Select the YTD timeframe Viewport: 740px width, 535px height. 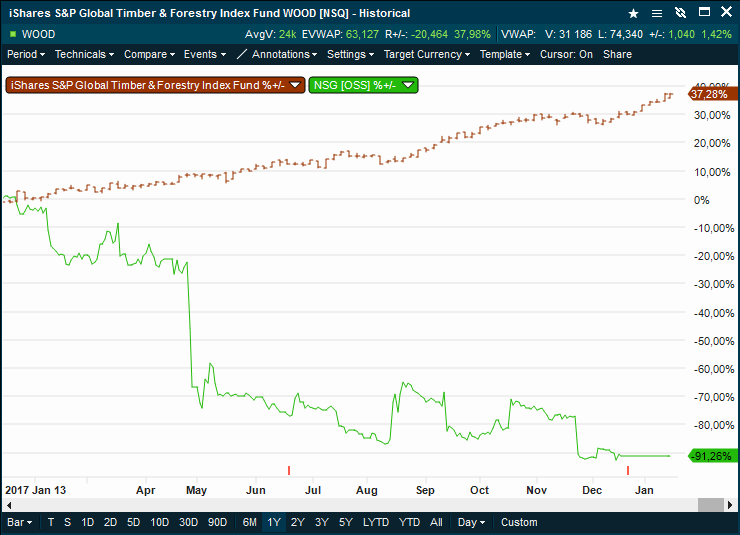coord(409,522)
